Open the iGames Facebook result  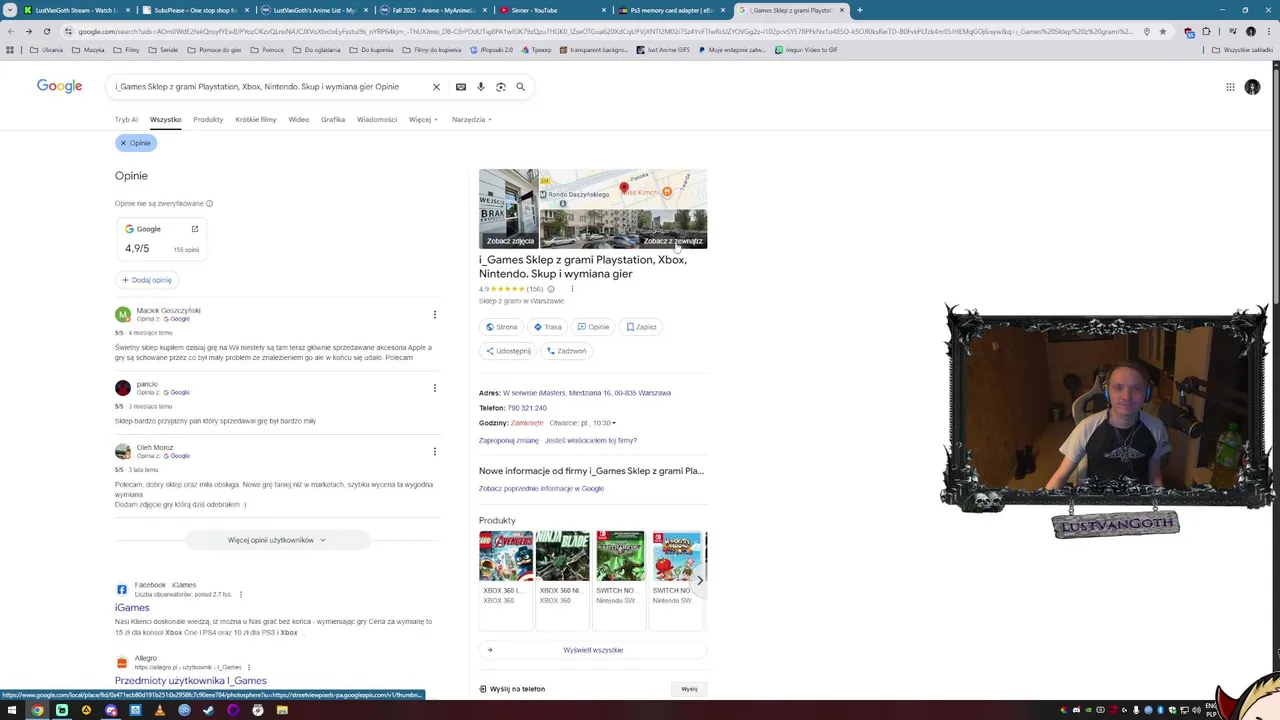click(132, 608)
